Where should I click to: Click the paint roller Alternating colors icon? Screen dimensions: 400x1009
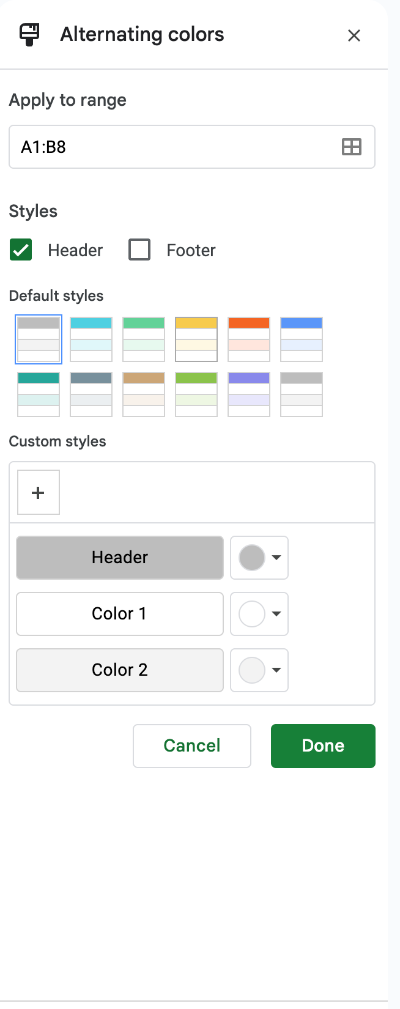tap(29, 34)
